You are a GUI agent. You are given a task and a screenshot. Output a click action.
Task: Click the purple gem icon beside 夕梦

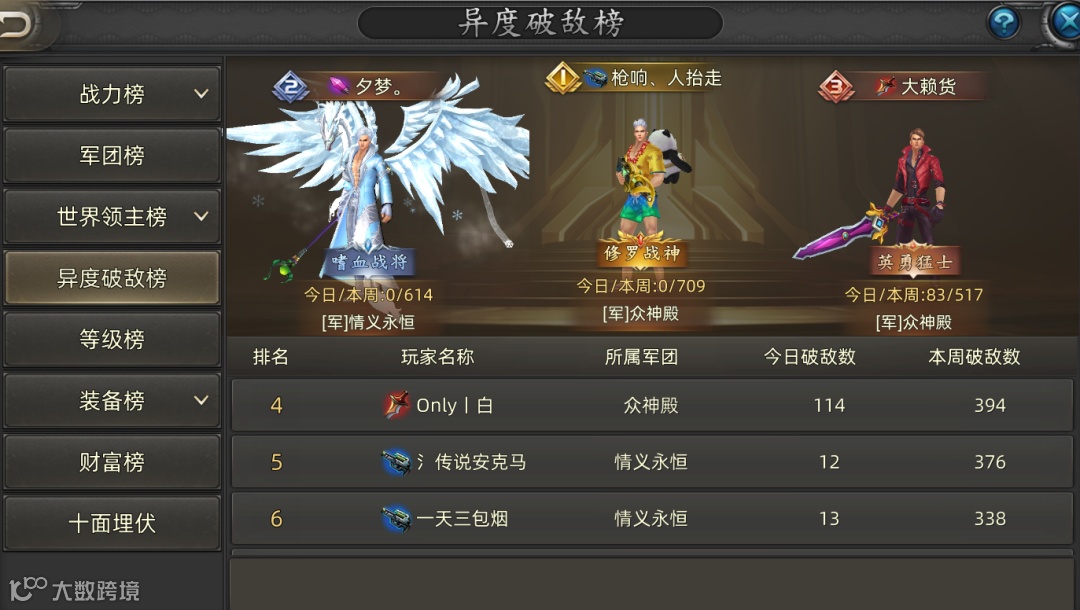click(338, 85)
